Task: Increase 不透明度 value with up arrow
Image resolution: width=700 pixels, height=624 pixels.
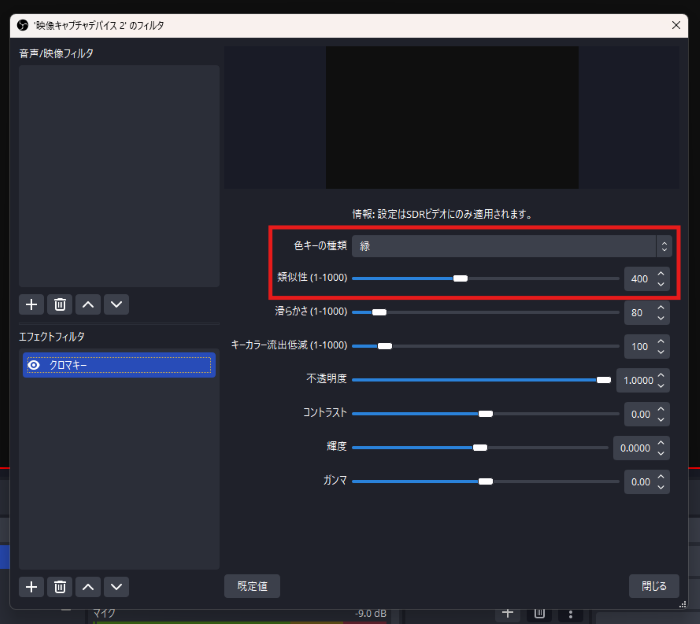Action: pyautogui.click(x=661, y=375)
